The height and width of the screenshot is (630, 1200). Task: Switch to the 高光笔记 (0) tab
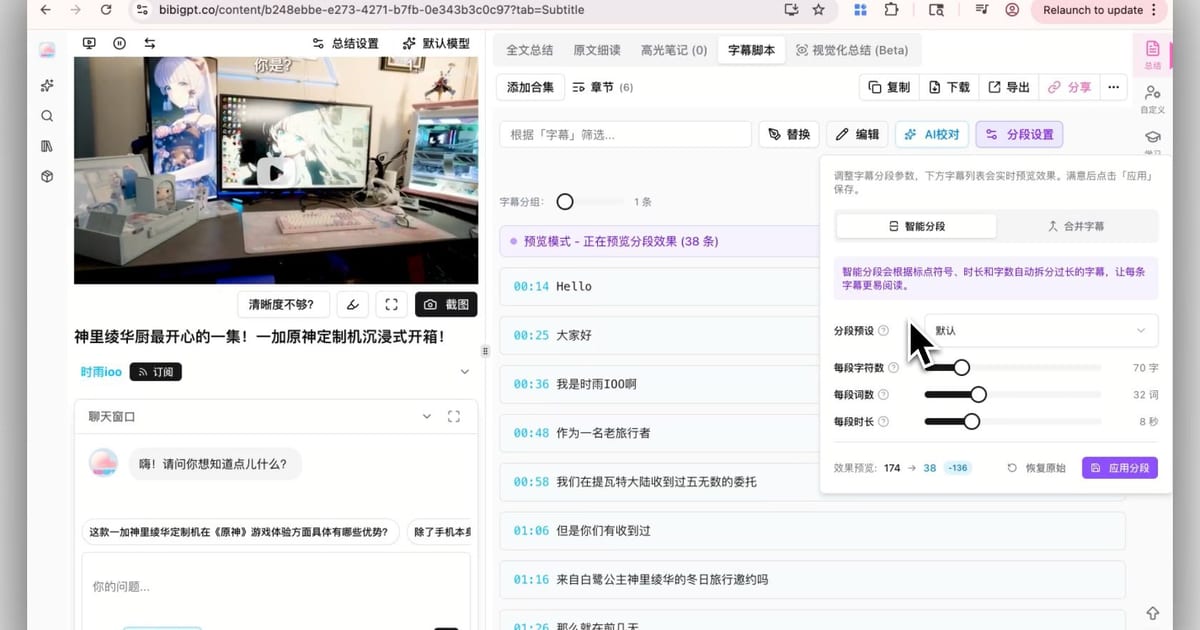pos(674,50)
